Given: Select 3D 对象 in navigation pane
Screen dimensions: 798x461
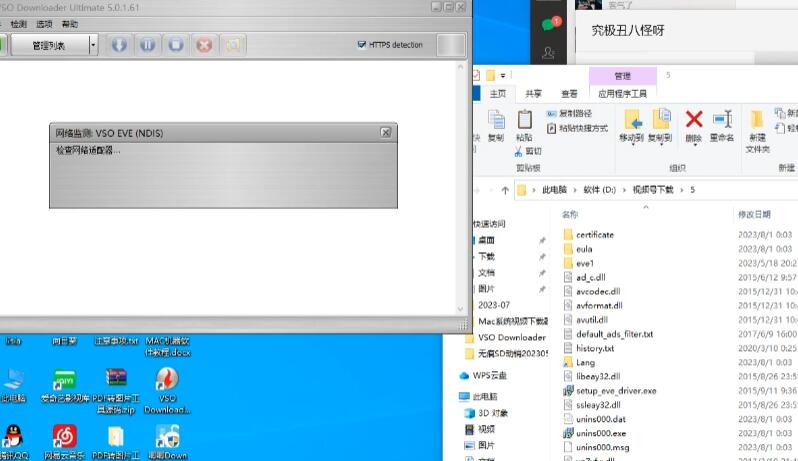Looking at the screenshot, I should [487, 413].
